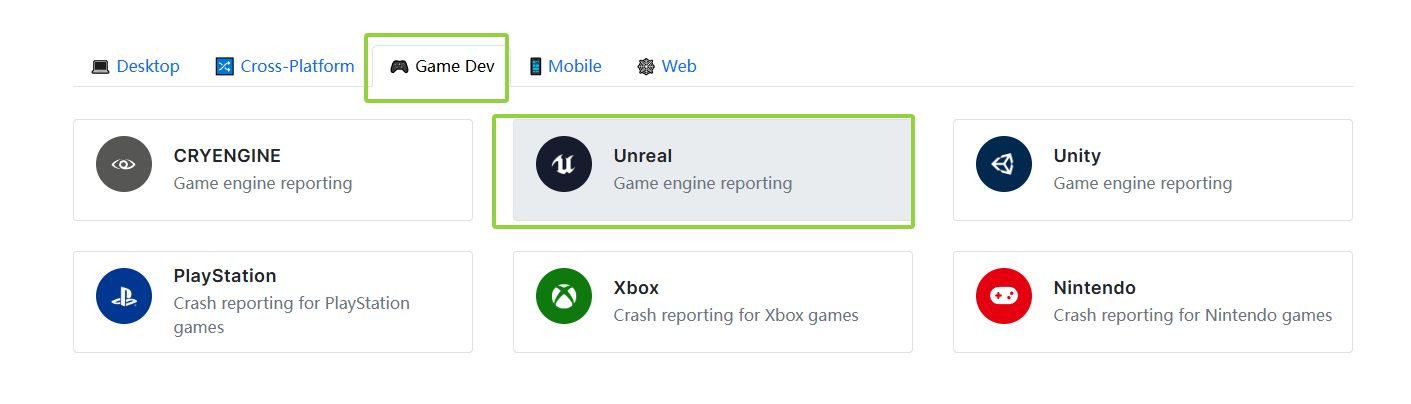The width and height of the screenshot is (1411, 404).
Task: Click the shuffle icon beside Cross-Platform
Action: coord(224,67)
